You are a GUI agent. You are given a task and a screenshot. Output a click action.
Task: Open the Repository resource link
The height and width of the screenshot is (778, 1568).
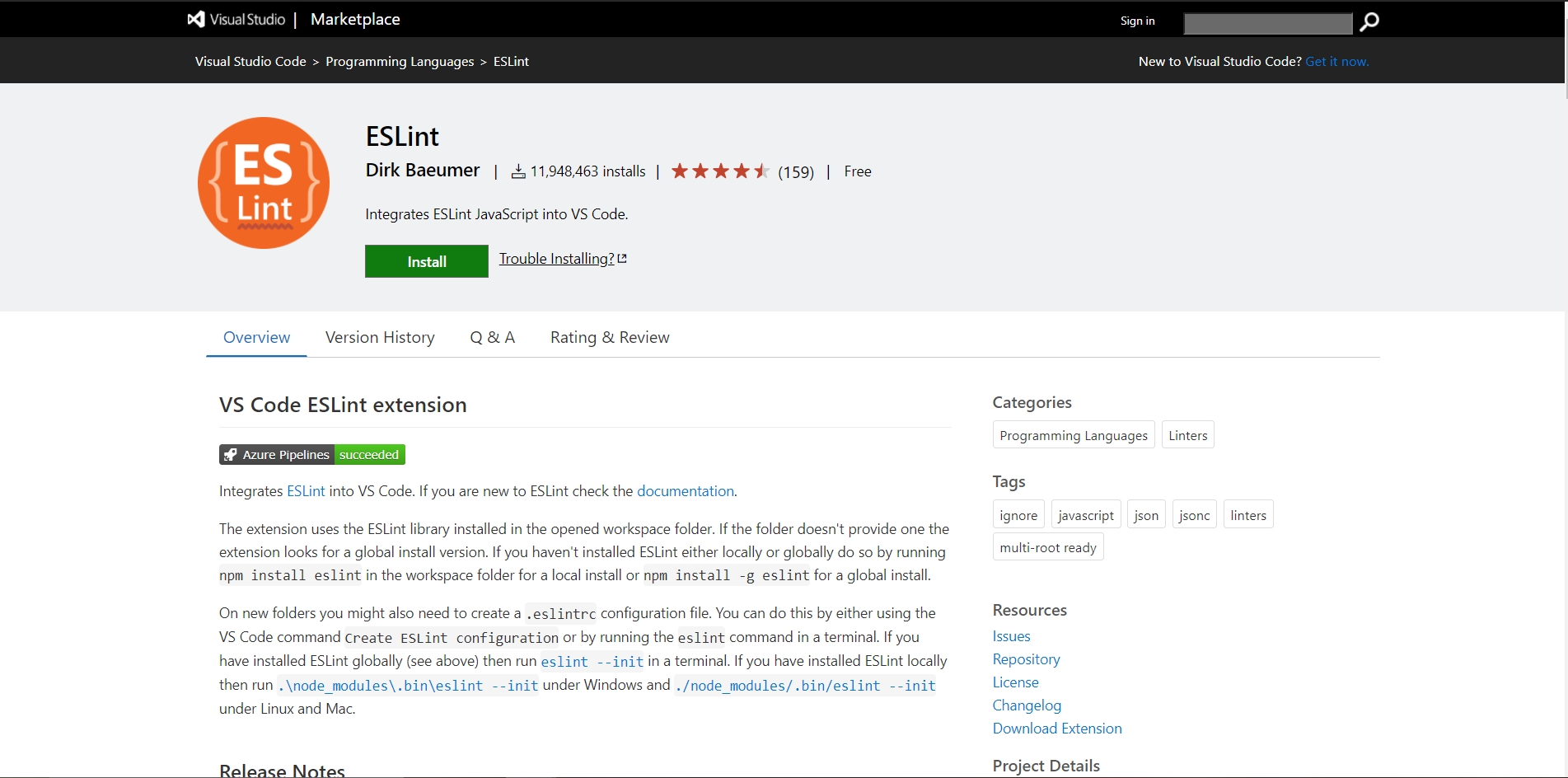[1026, 659]
